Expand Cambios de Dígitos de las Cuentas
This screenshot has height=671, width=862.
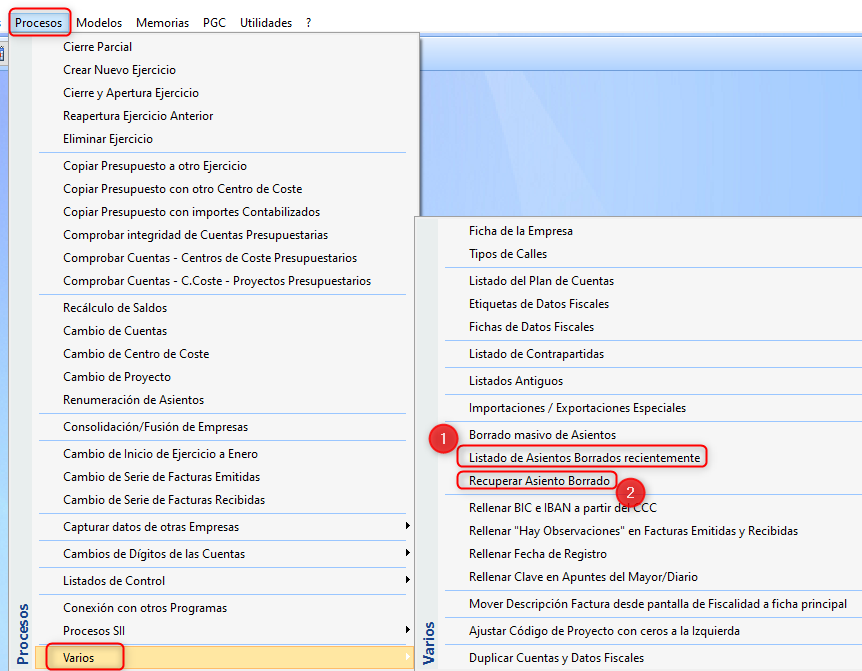154,554
